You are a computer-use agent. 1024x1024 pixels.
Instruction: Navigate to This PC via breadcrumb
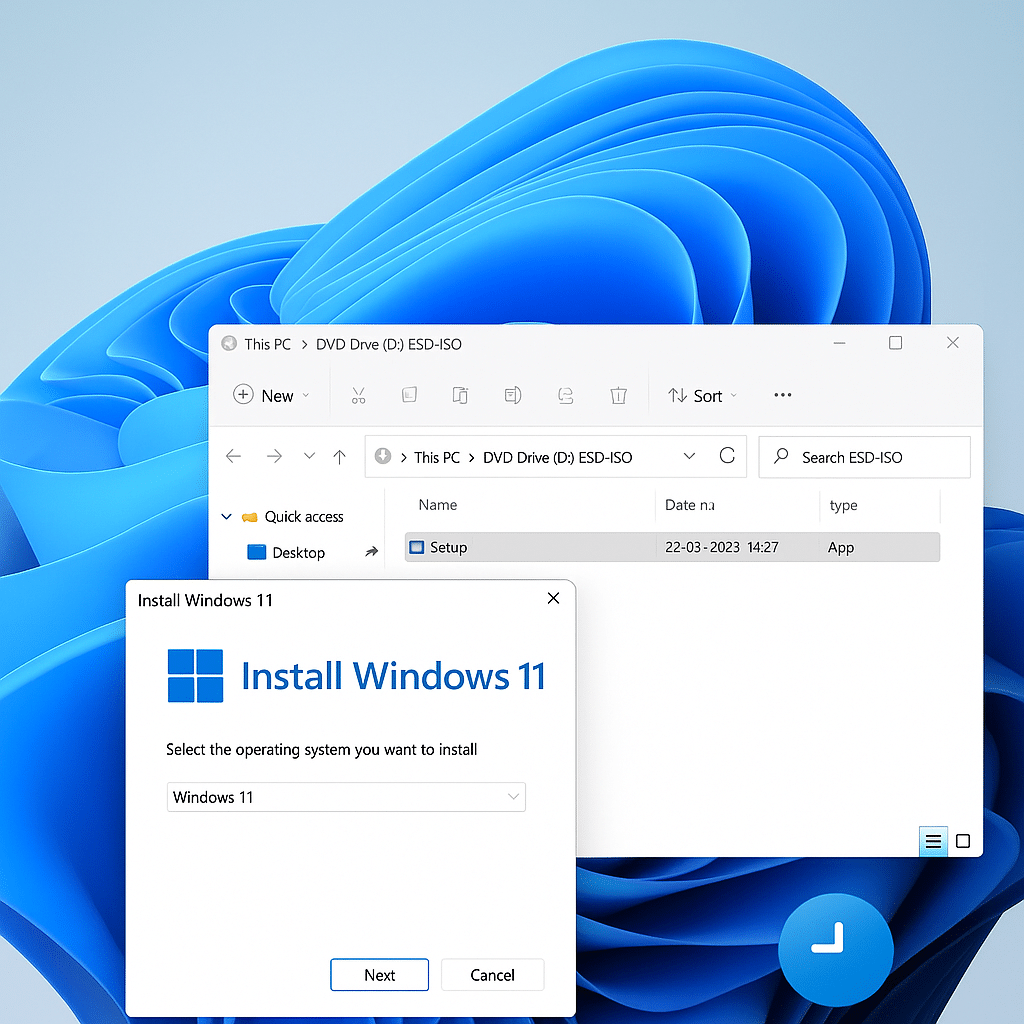click(437, 456)
